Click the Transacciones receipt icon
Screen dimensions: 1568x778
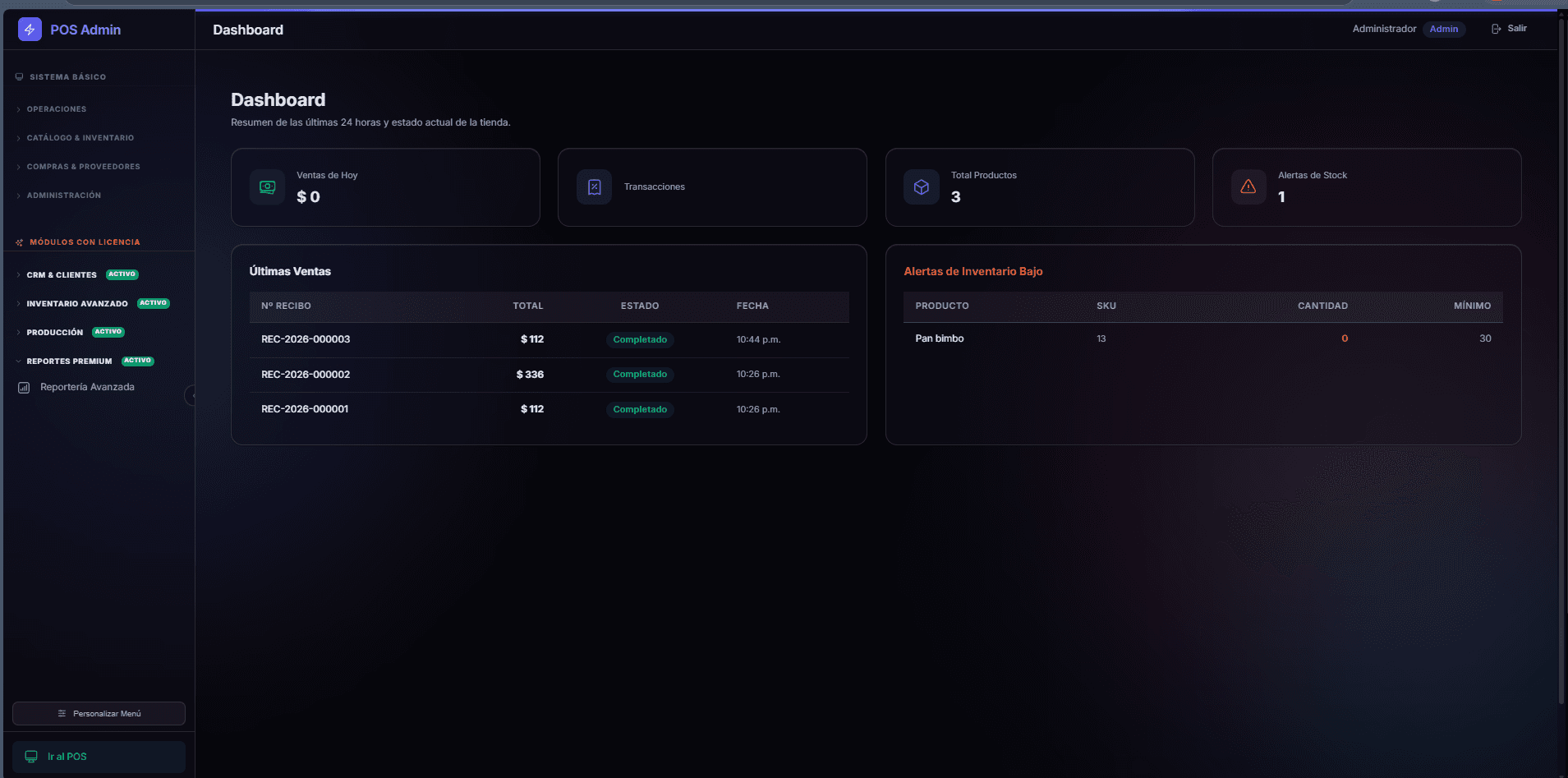[x=594, y=187]
